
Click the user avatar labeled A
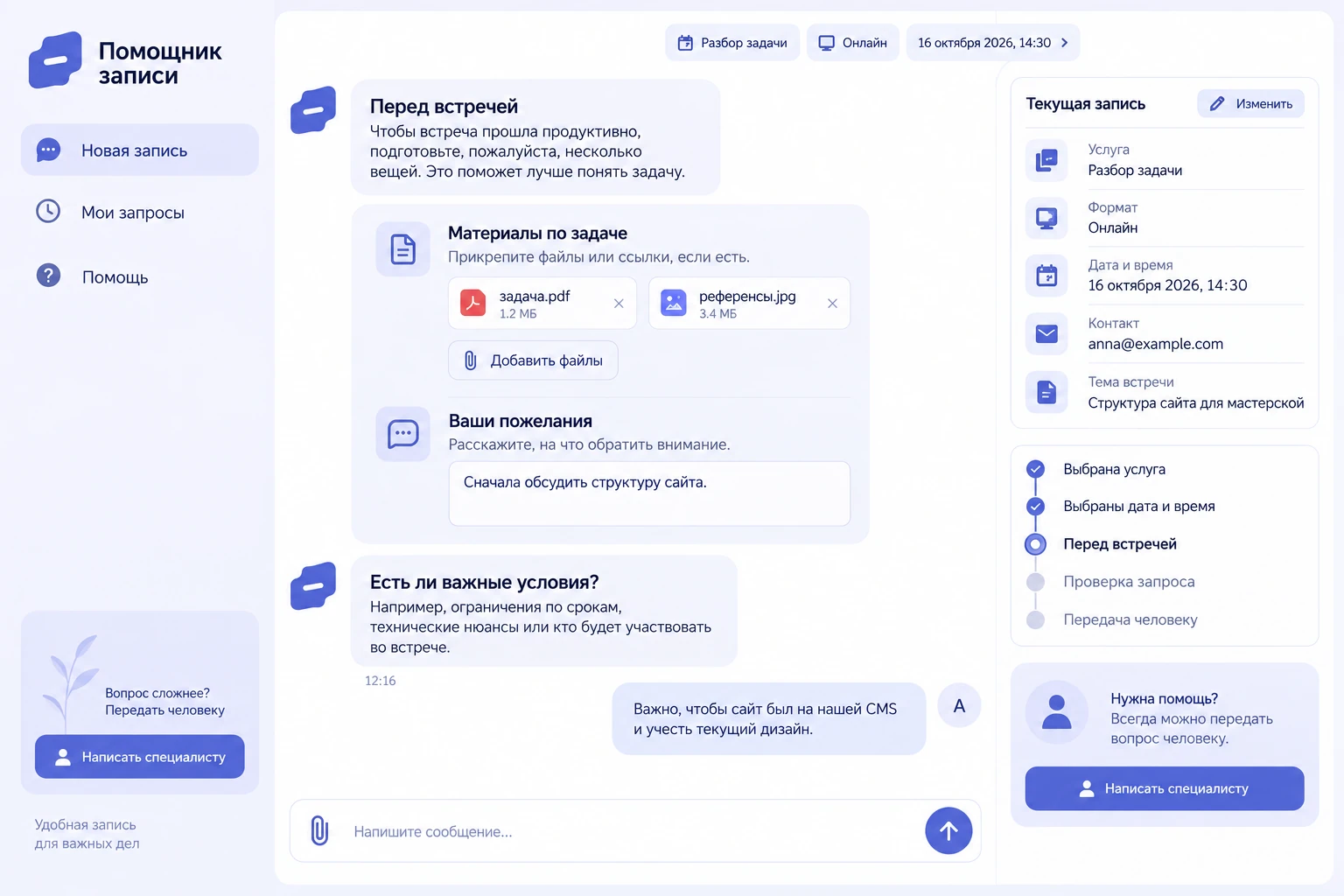coord(959,705)
